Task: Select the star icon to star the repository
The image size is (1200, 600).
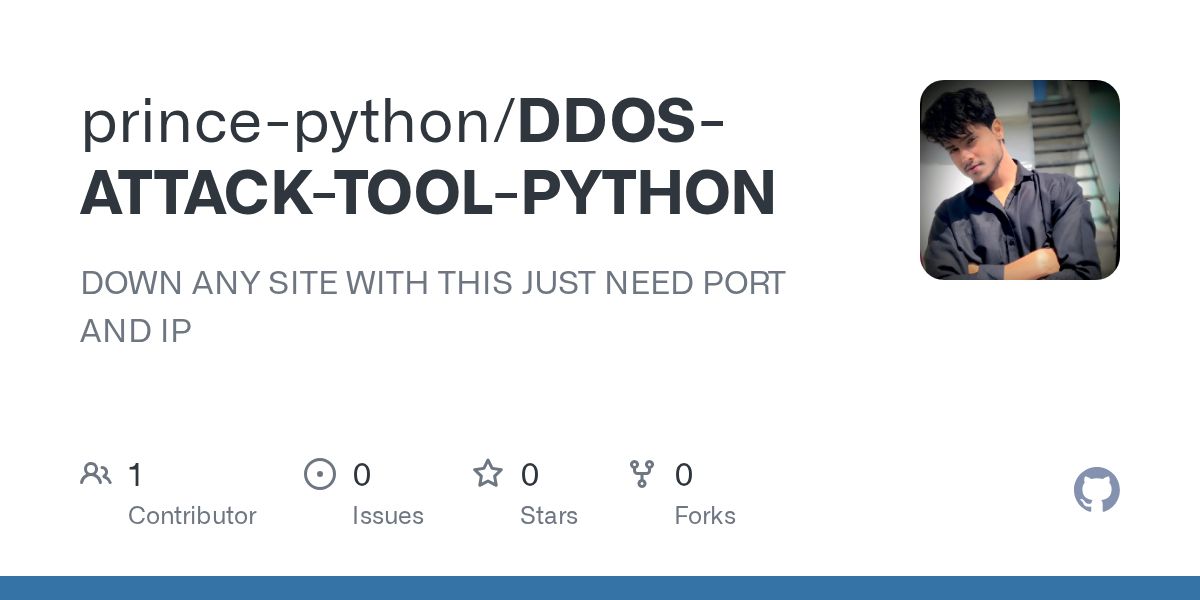Action: coord(488,474)
